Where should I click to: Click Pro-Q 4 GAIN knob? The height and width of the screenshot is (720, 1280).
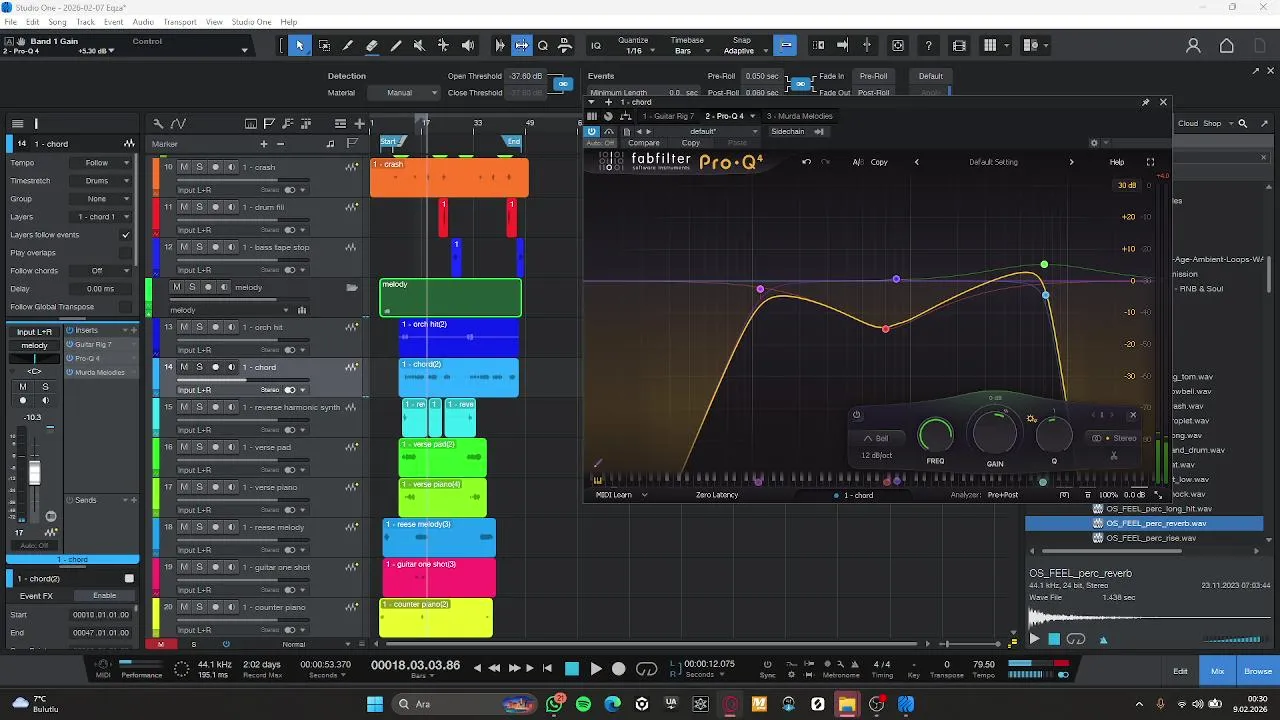[x=995, y=433]
